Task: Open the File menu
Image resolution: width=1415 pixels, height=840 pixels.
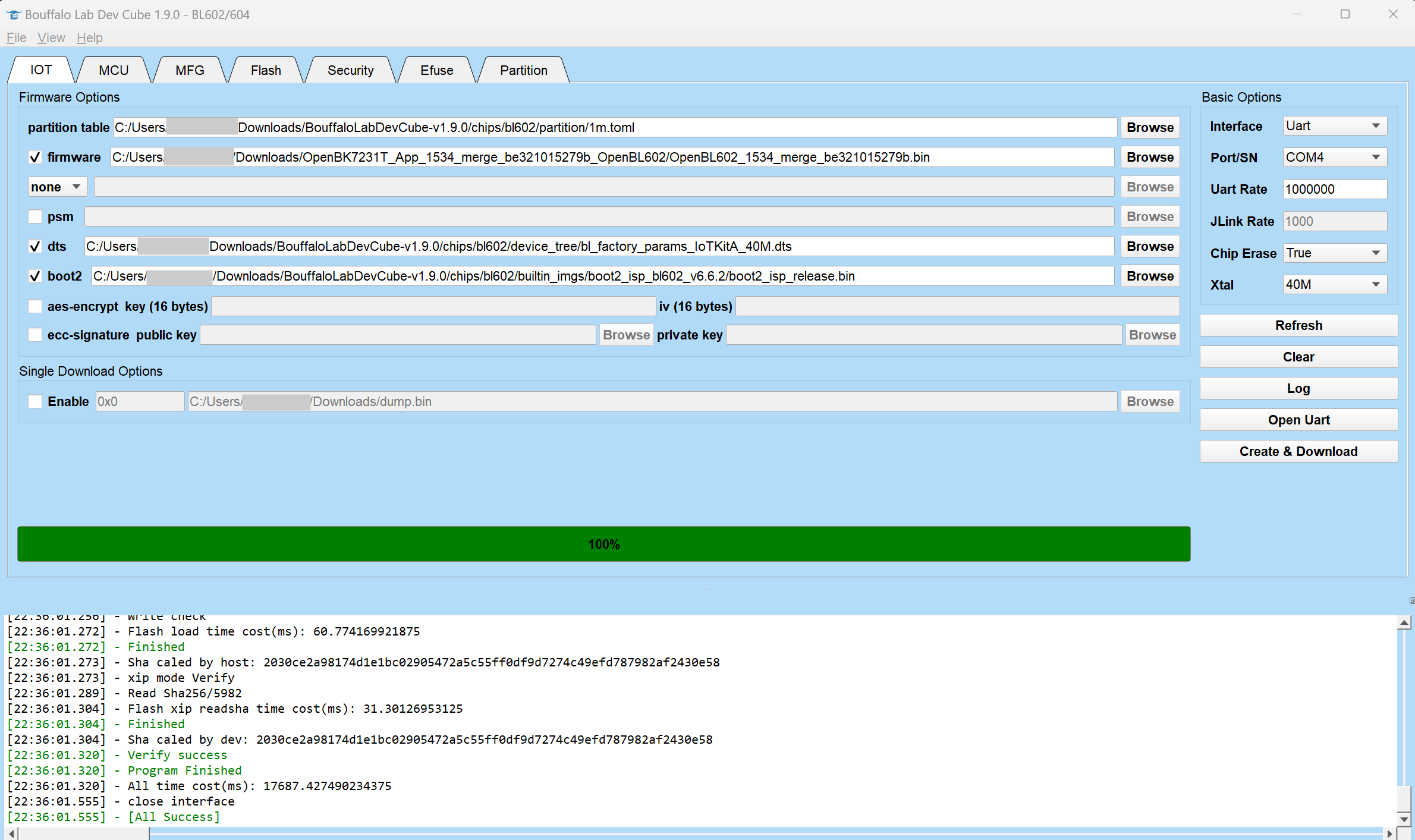Action: [17, 37]
